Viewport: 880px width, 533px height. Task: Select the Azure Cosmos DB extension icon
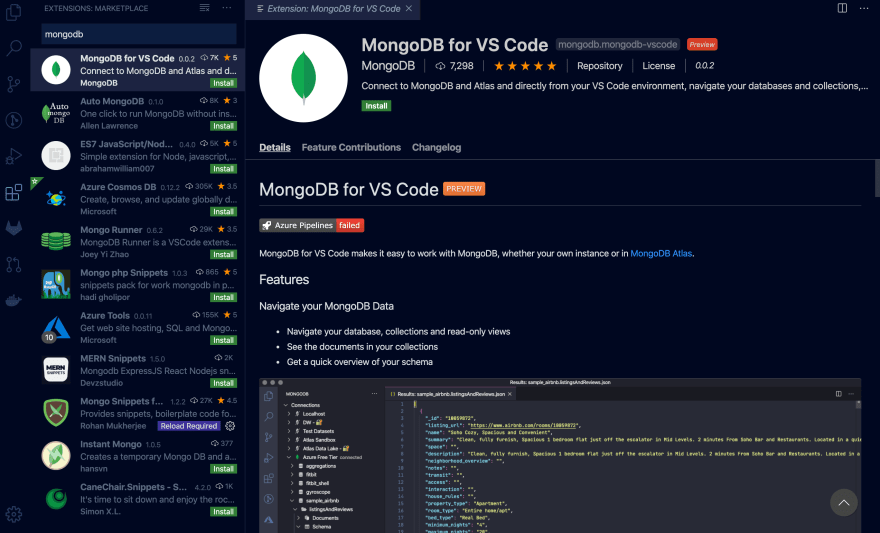coord(56,199)
